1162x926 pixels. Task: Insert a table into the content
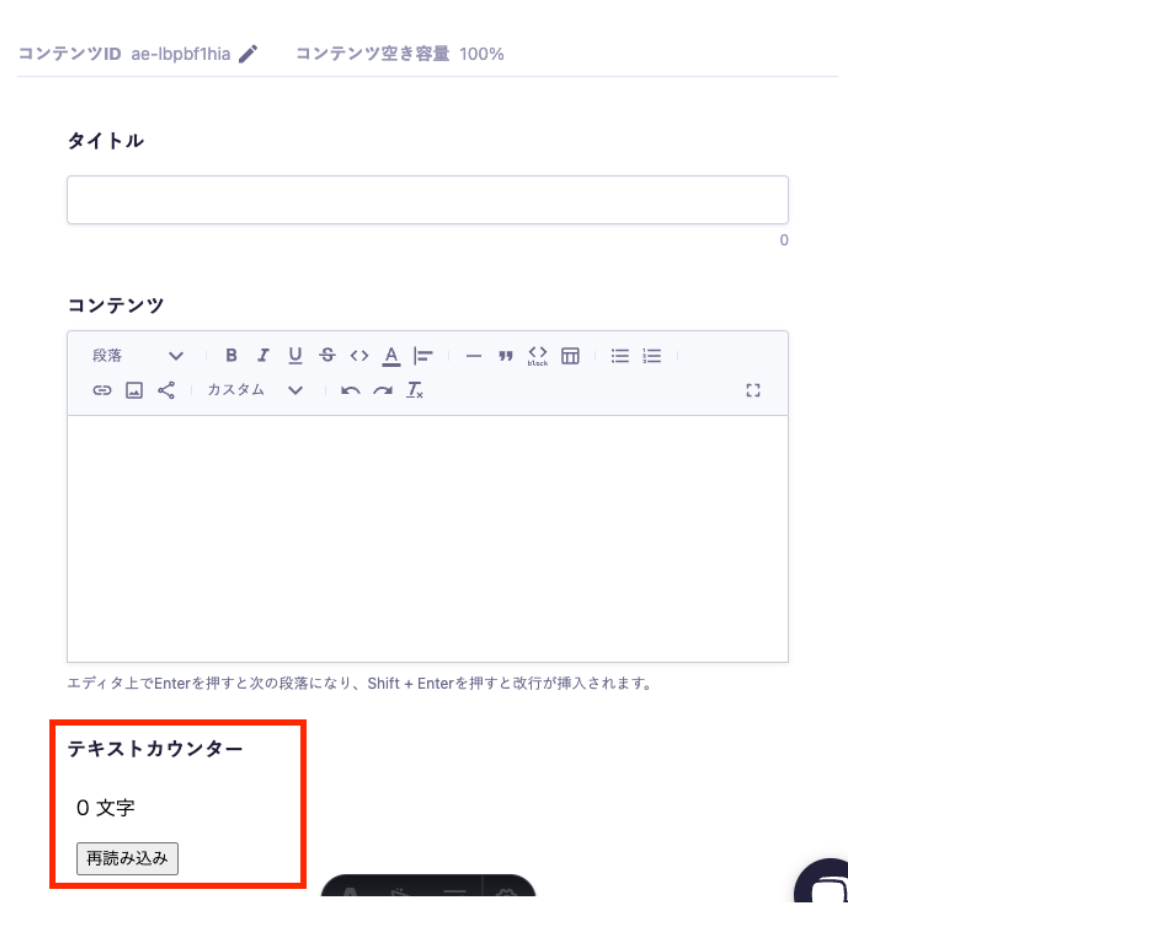(x=570, y=356)
